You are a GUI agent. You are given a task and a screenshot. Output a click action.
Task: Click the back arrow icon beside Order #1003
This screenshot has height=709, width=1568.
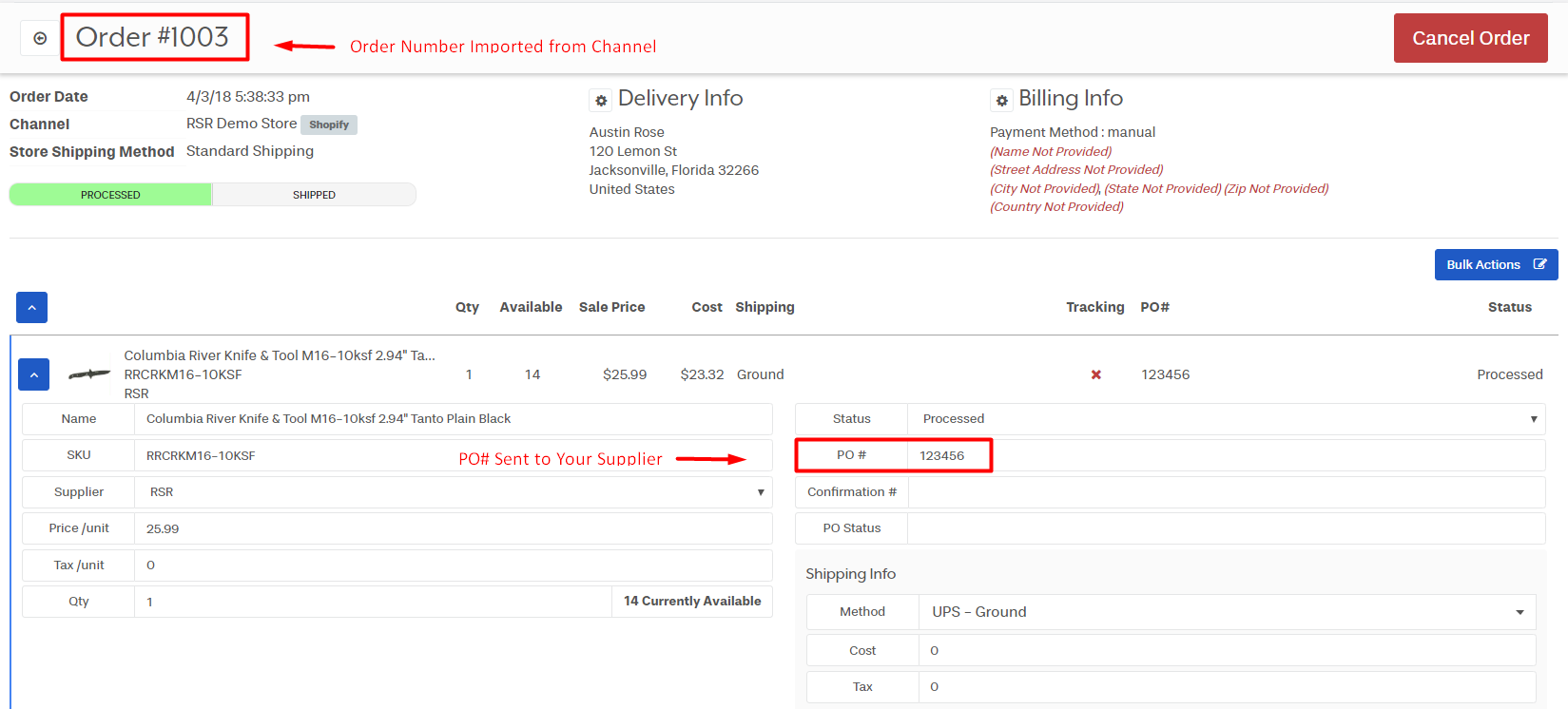pyautogui.click(x=40, y=39)
